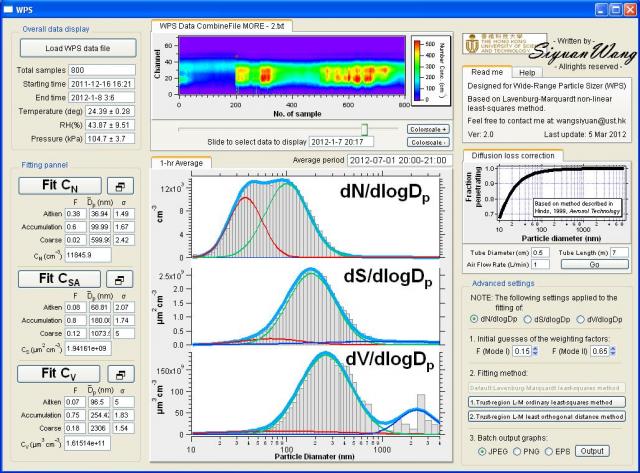Click the diffusion loss penetration curve plot

pos(563,193)
